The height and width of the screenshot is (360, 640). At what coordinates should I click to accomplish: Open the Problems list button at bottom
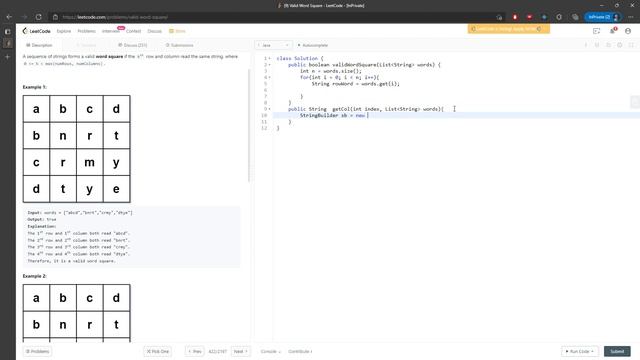coord(38,351)
